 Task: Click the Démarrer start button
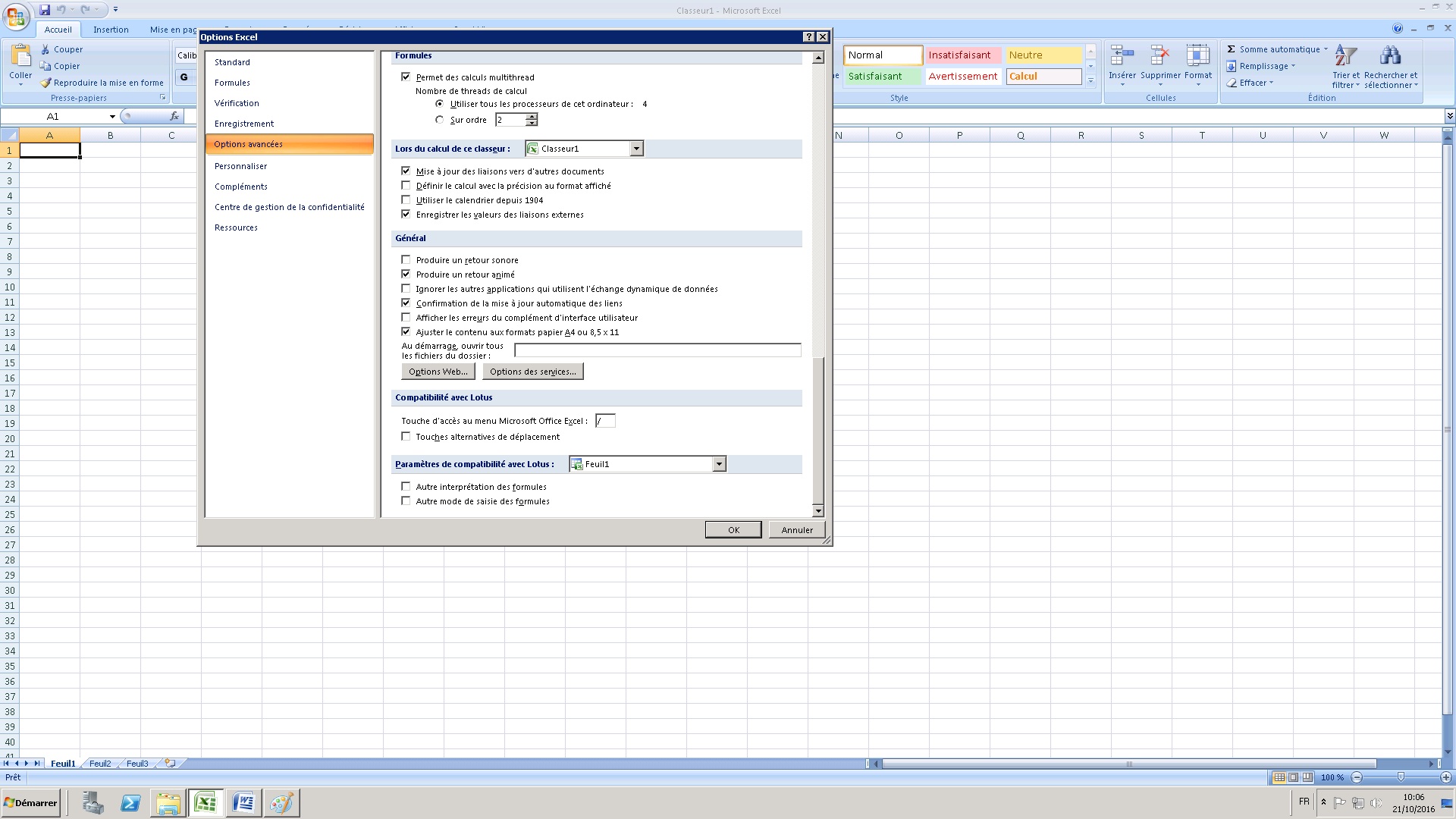pyautogui.click(x=30, y=802)
